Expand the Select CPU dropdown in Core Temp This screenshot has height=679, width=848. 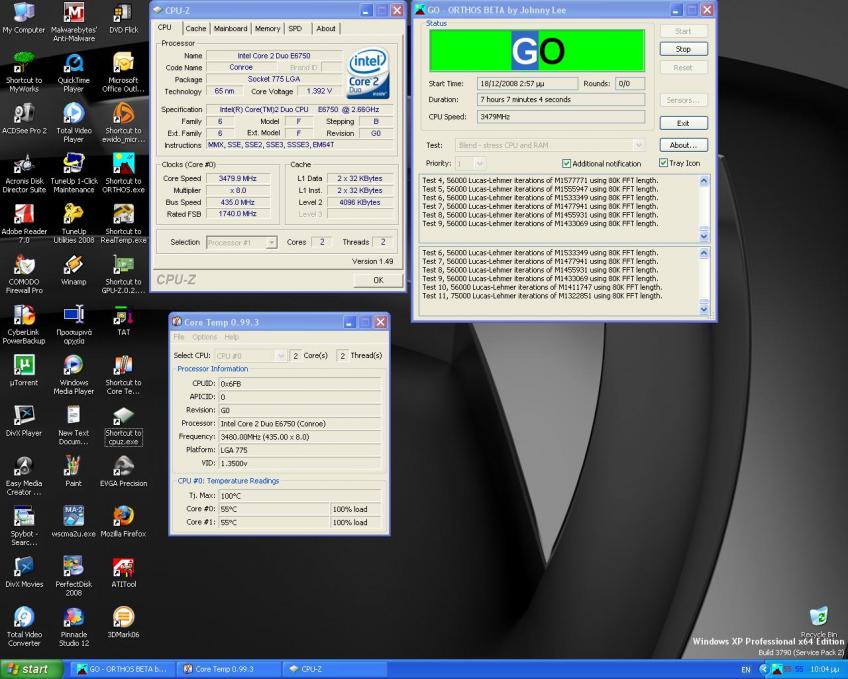click(280, 356)
